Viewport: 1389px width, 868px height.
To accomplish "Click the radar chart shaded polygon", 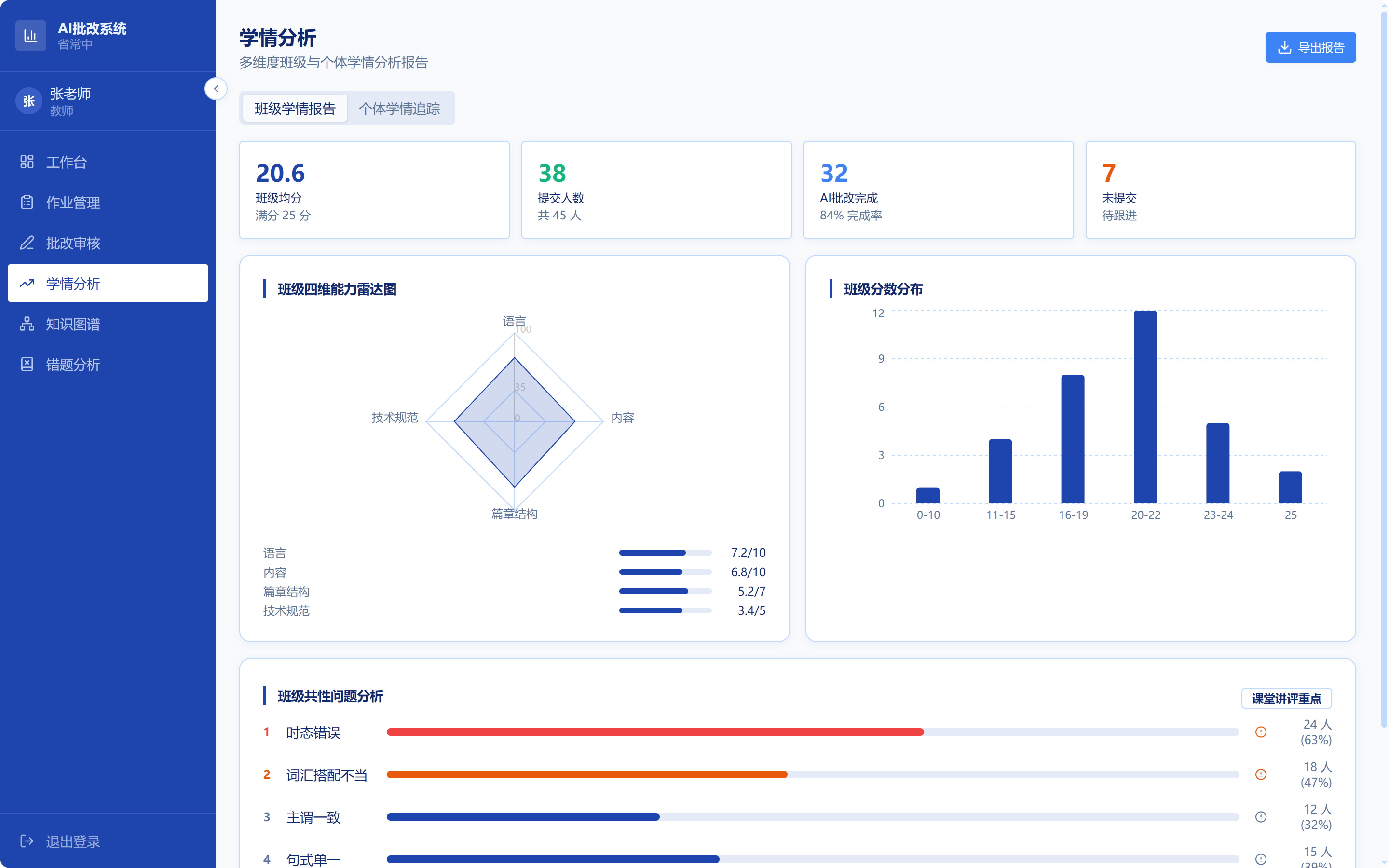I will pos(514,422).
